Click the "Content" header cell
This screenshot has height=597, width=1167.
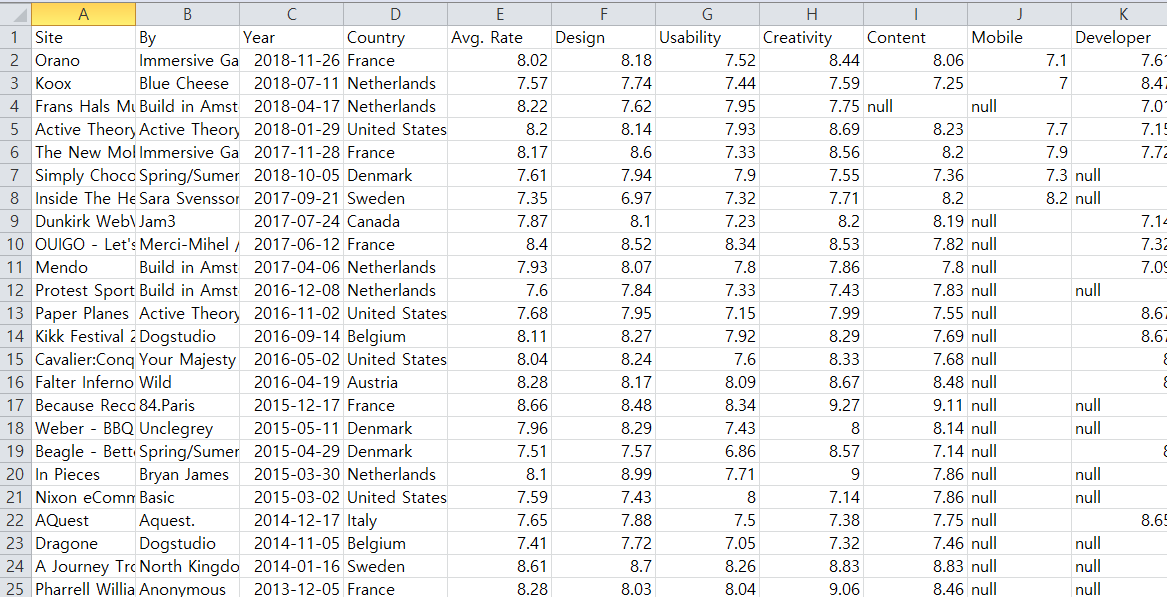tap(915, 37)
